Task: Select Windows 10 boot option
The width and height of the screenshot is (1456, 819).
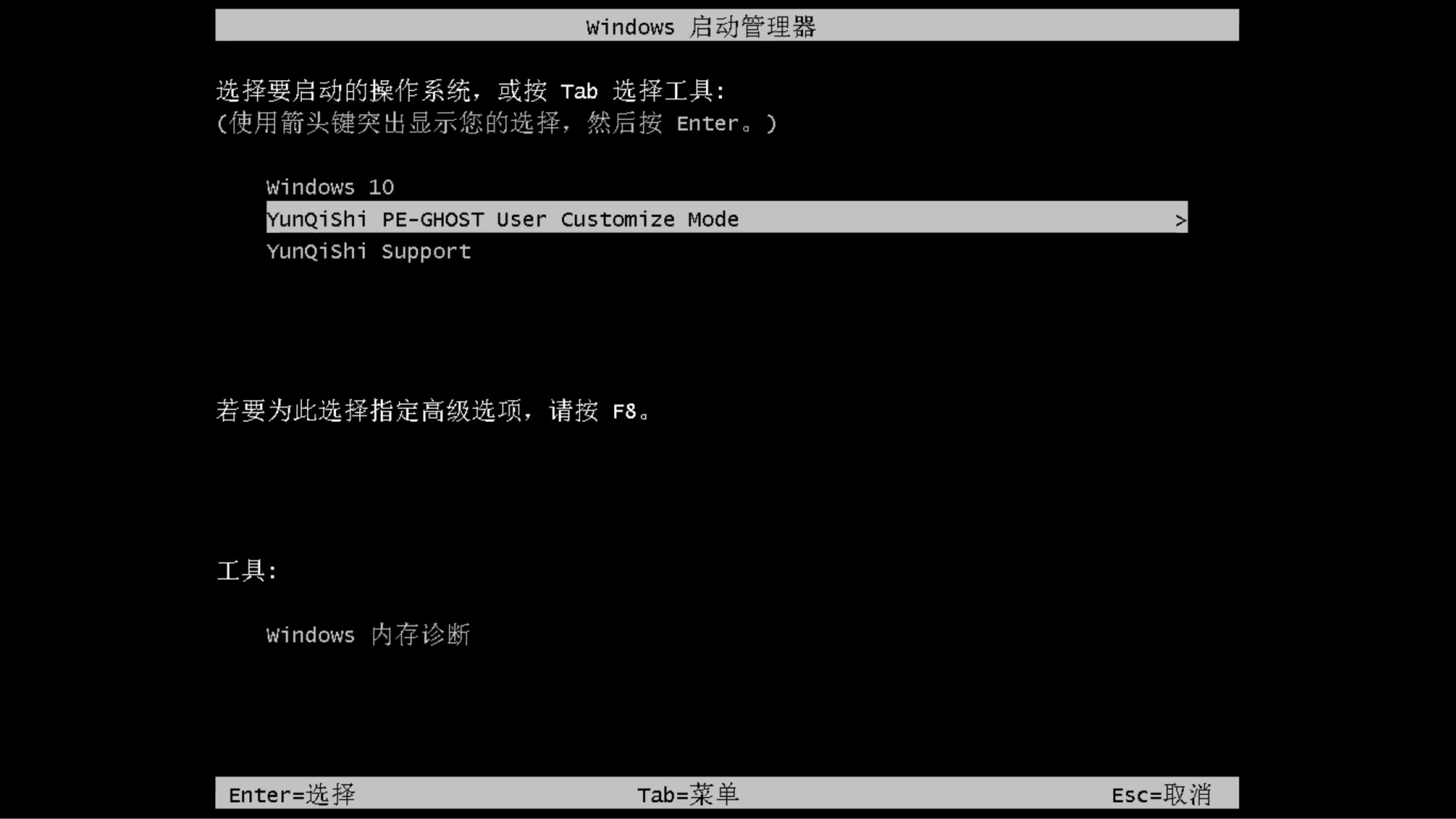Action: pyautogui.click(x=329, y=186)
